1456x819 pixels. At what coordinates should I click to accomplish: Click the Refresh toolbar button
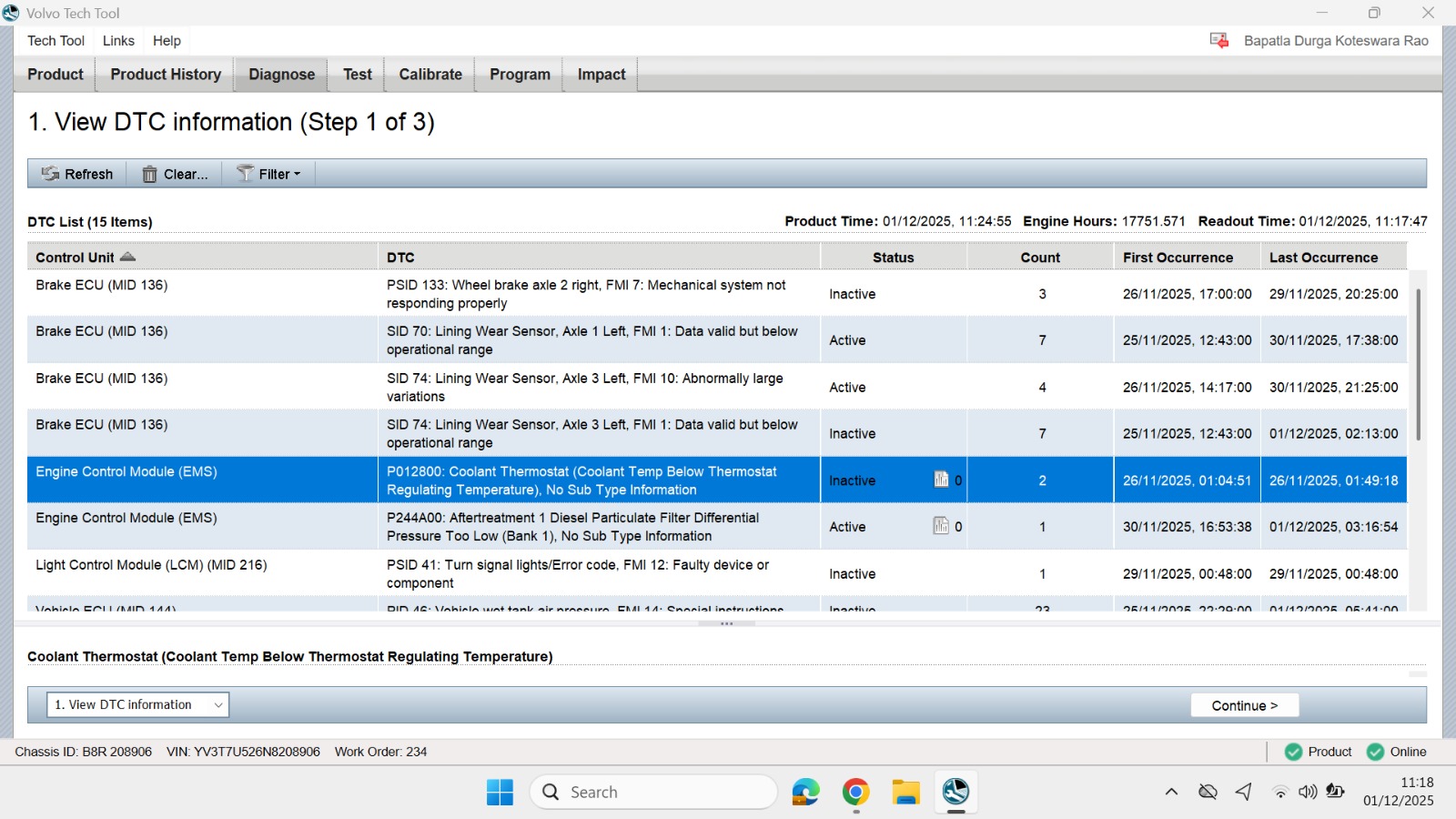point(77,174)
